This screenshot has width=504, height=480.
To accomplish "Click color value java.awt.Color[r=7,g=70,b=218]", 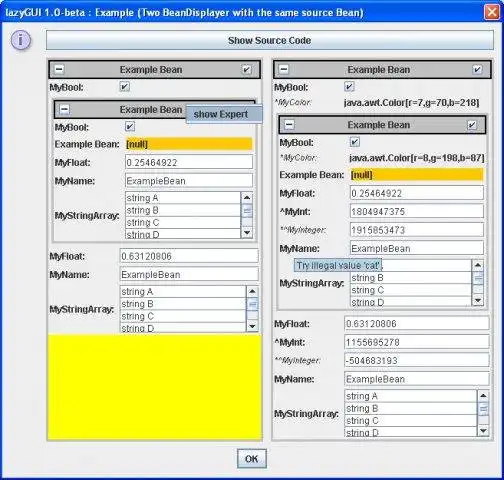I will [412, 103].
